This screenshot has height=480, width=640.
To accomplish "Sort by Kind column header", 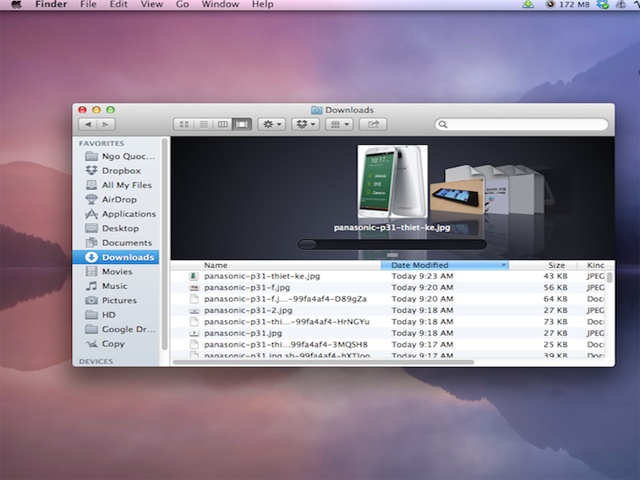I will point(596,265).
